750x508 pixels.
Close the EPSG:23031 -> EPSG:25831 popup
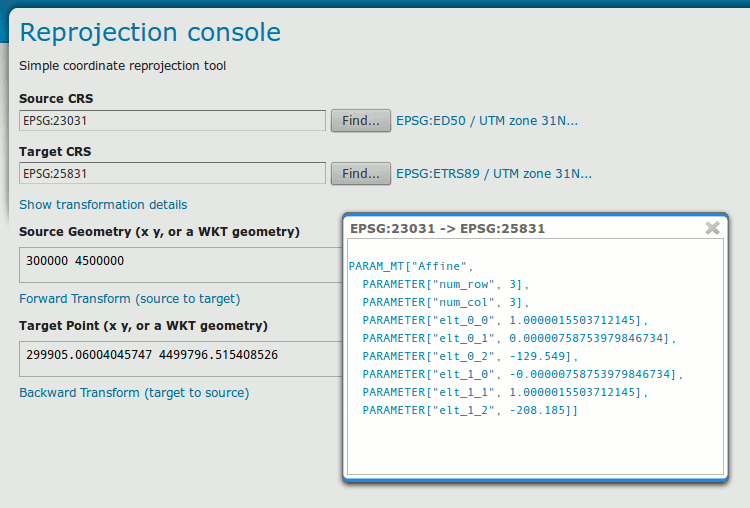(x=712, y=228)
